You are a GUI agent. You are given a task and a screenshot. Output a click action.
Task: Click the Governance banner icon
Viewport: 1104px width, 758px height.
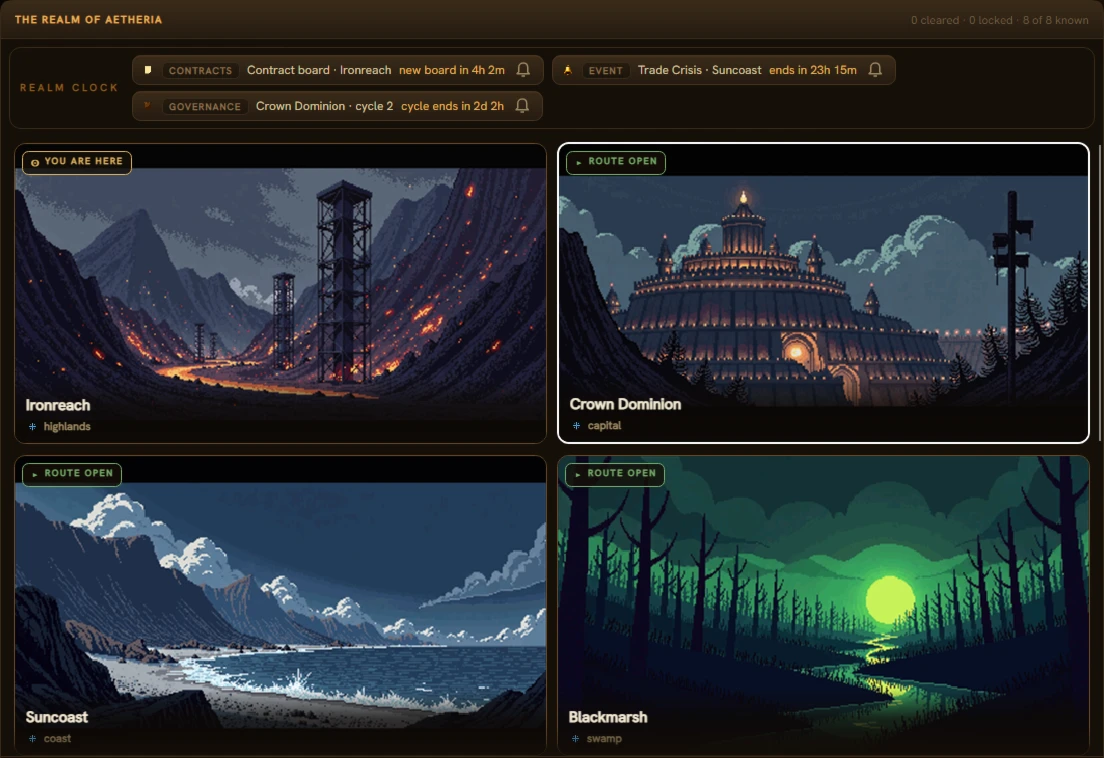148,106
